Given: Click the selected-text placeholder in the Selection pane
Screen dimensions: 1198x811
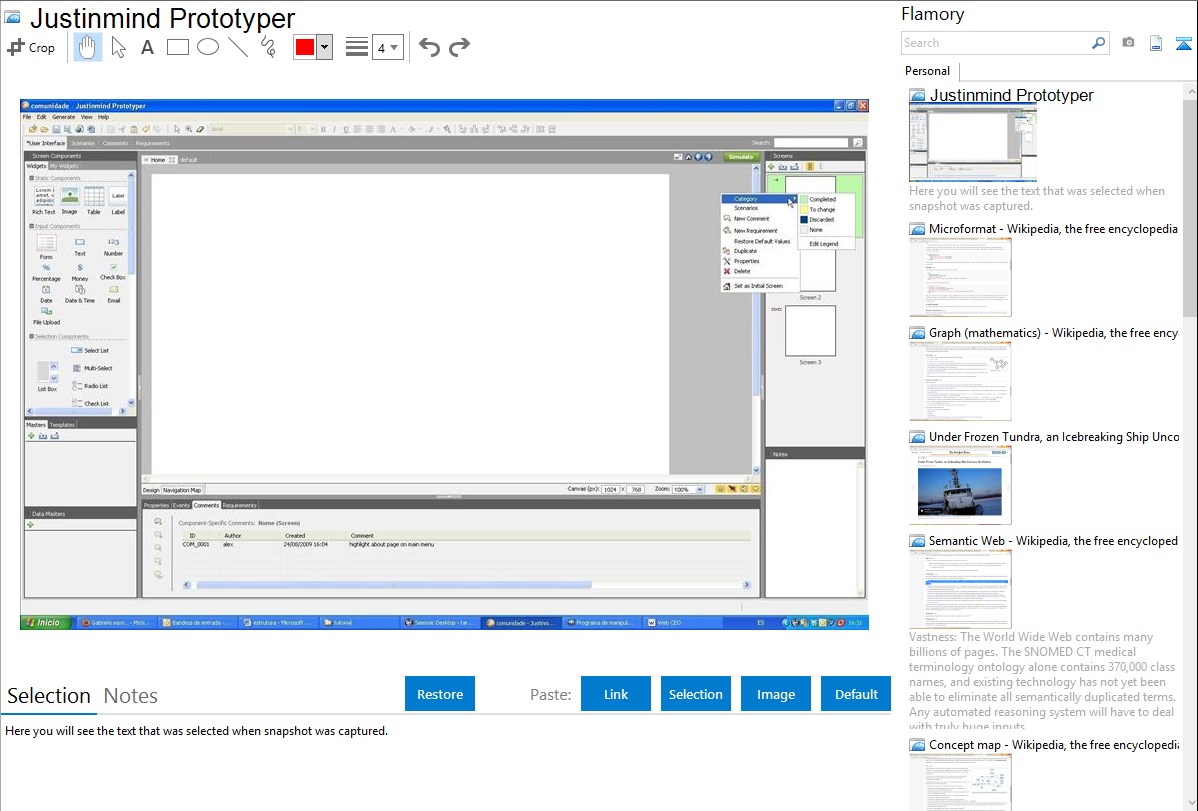Looking at the screenshot, I should click(196, 731).
